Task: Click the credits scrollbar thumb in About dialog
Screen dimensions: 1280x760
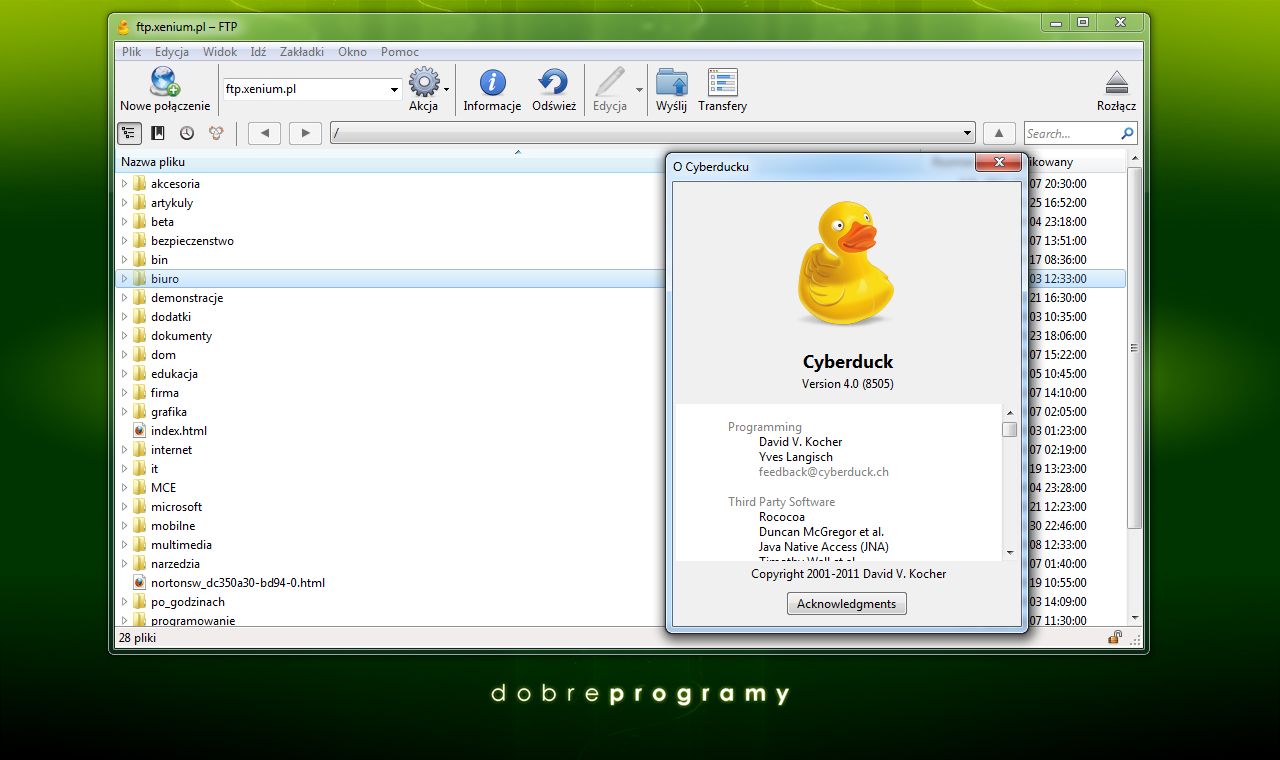Action: click(x=1009, y=429)
